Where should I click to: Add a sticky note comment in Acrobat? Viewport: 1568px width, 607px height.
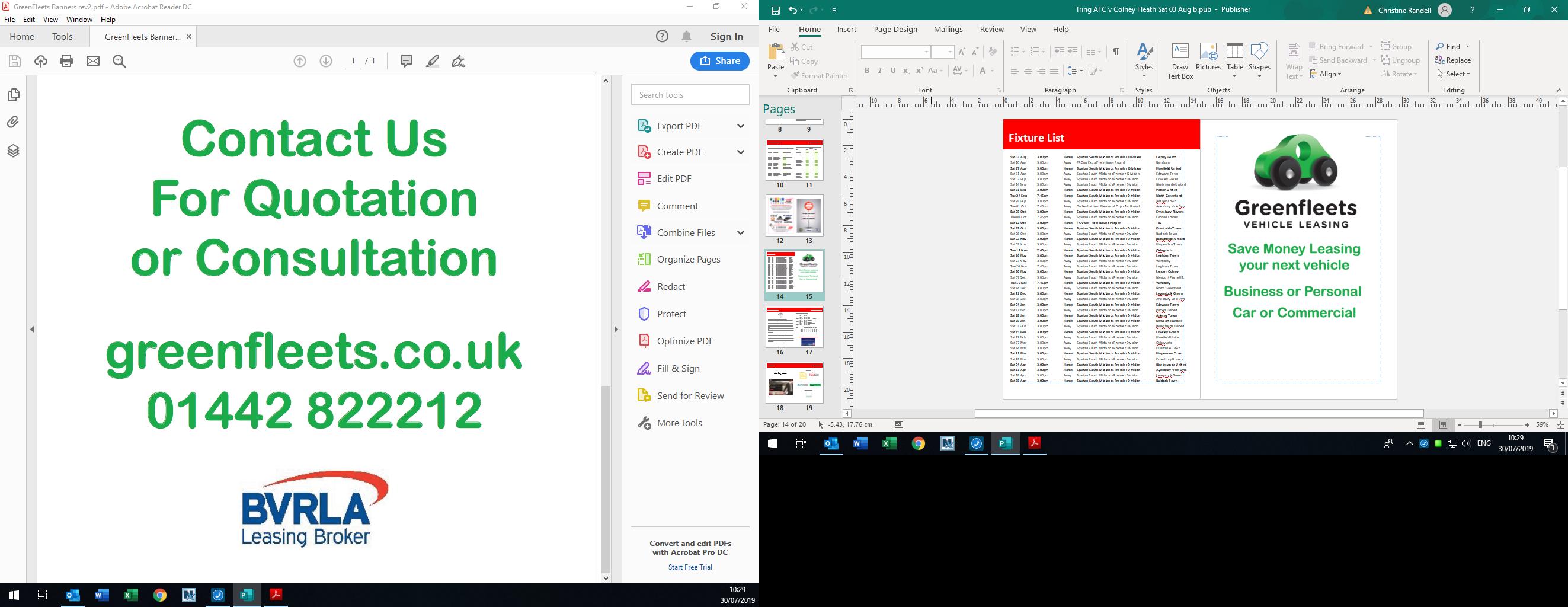[x=406, y=61]
